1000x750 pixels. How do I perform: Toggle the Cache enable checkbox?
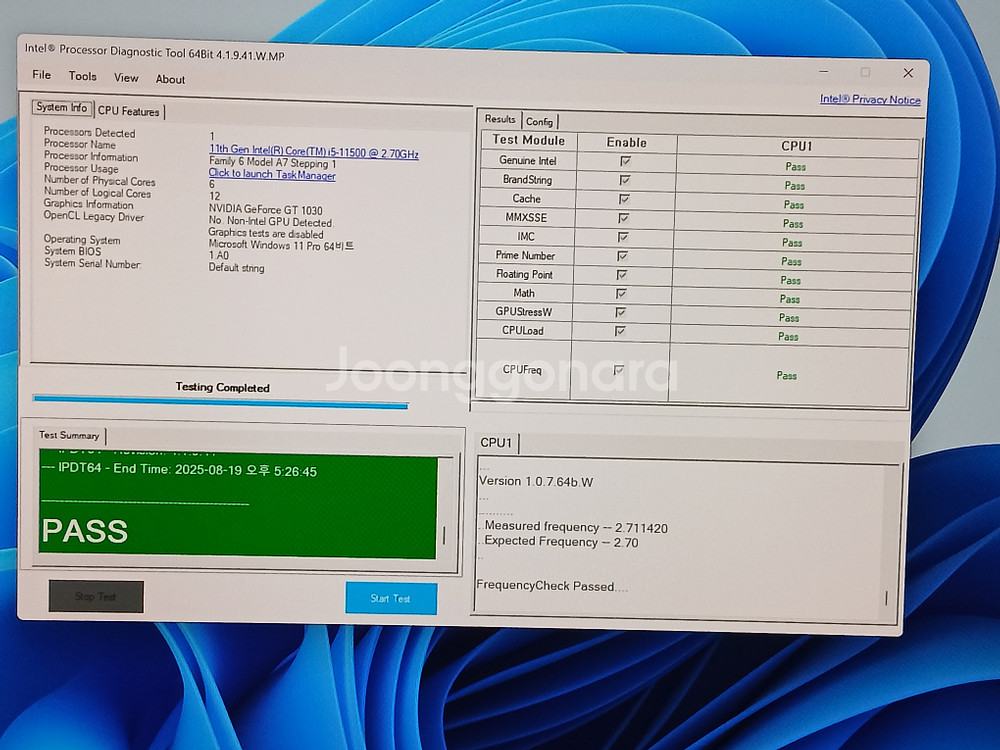click(x=624, y=199)
